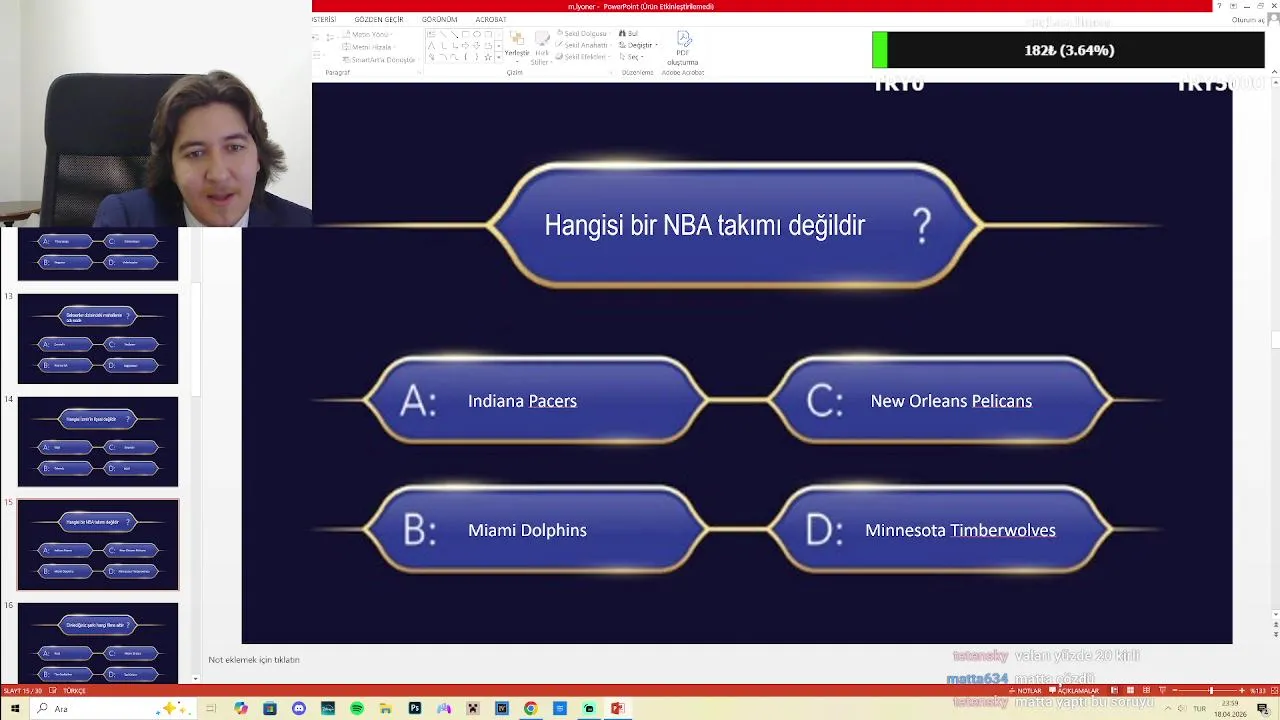1280x720 pixels.
Task: Open the Şekil Dolgusu dropdown
Action: 585,33
